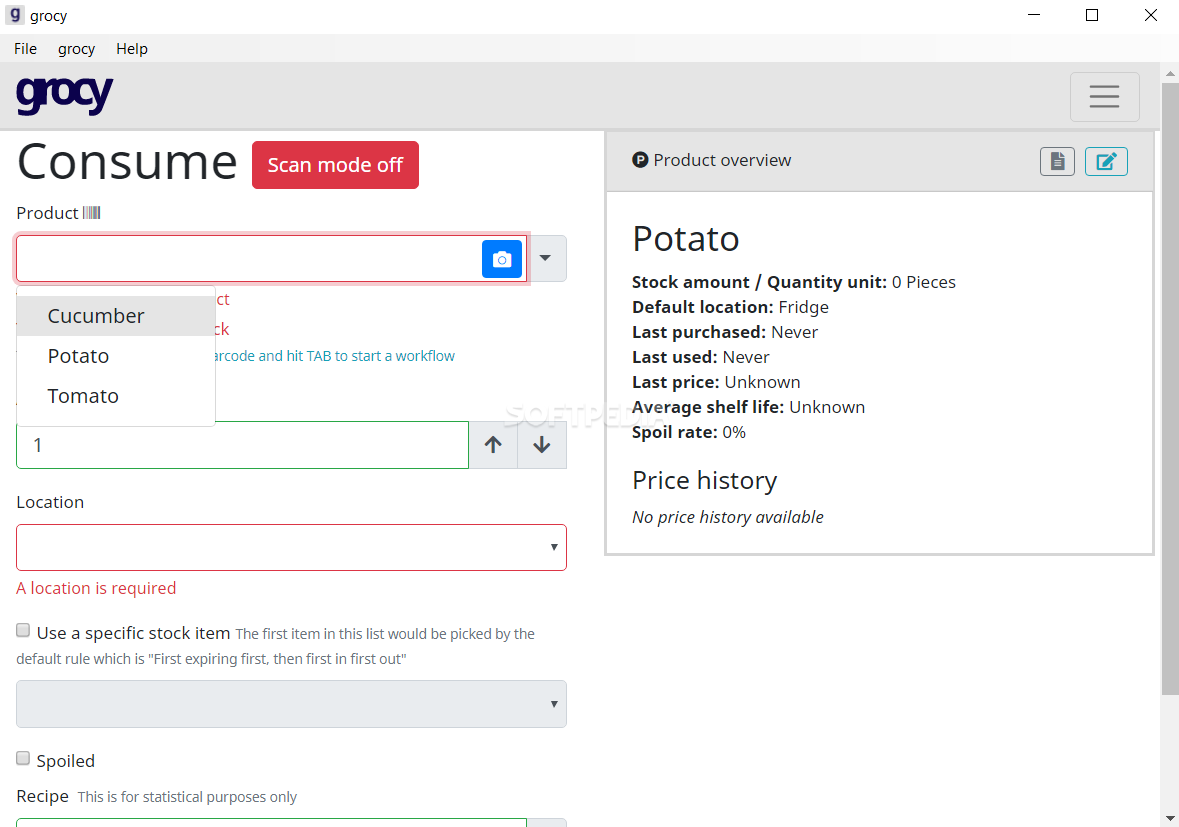Click the grocy logo in header
This screenshot has width=1179, height=827.
pyautogui.click(x=65, y=95)
